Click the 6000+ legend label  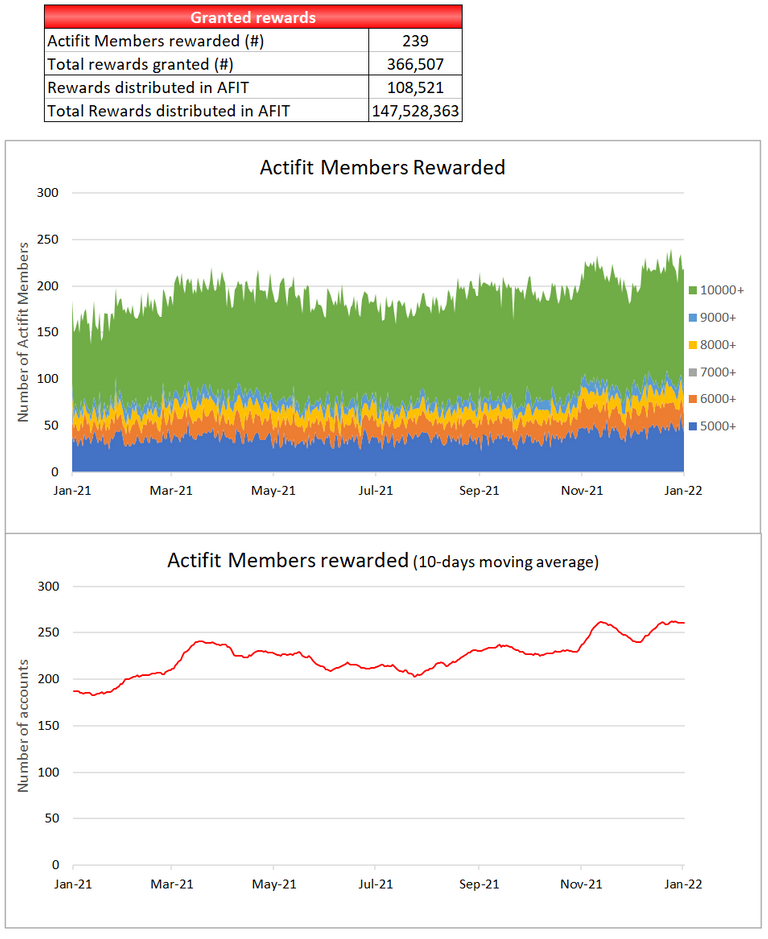pyautogui.click(x=718, y=399)
